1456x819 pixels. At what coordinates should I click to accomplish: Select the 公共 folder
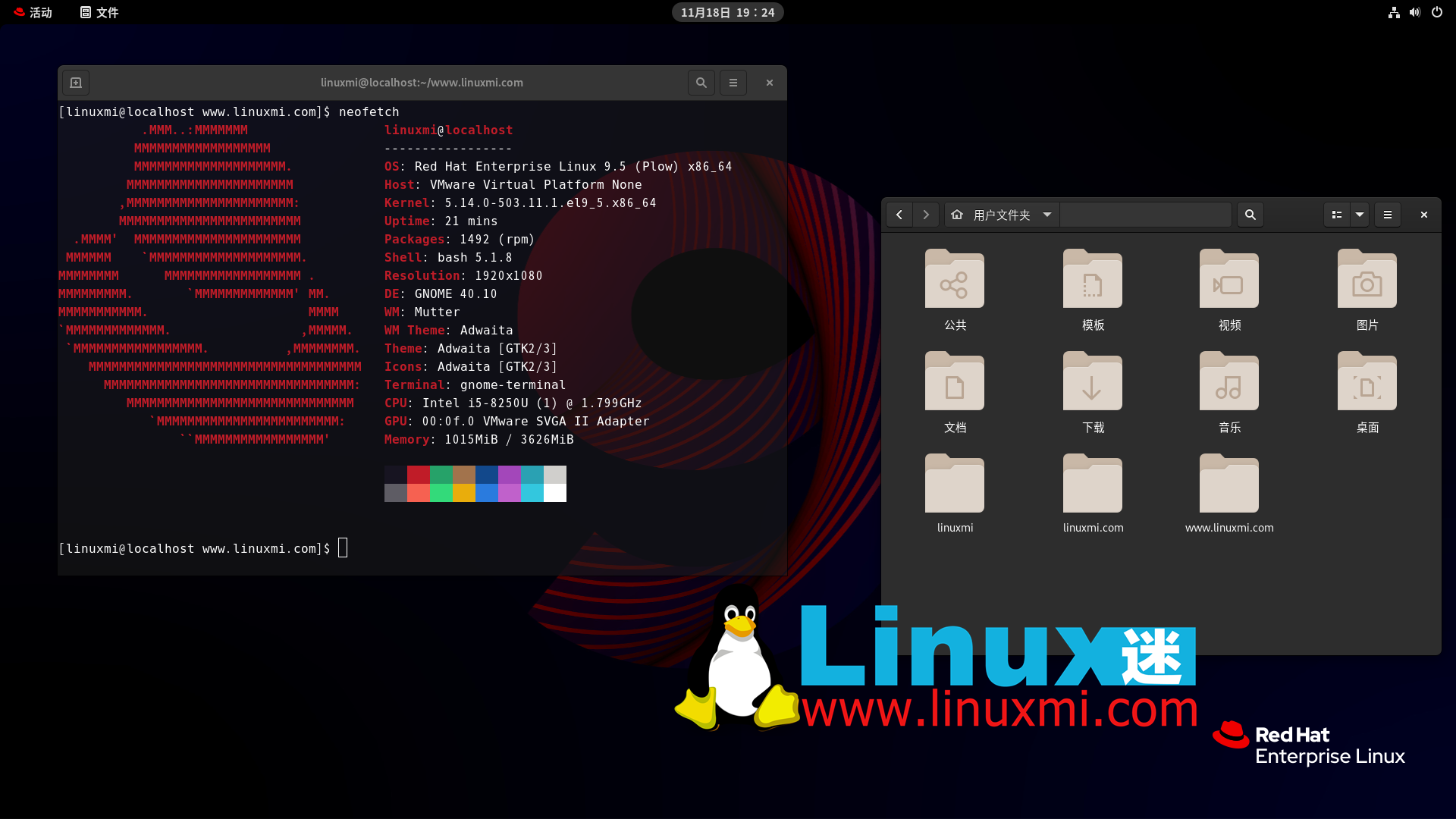[x=955, y=290]
